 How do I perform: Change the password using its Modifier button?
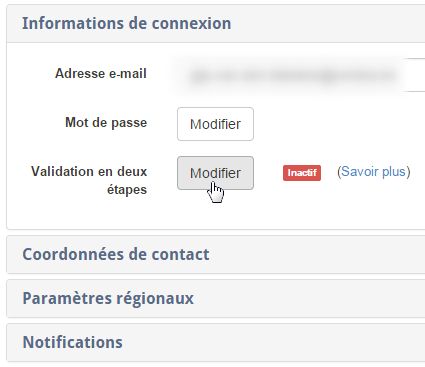[215, 124]
